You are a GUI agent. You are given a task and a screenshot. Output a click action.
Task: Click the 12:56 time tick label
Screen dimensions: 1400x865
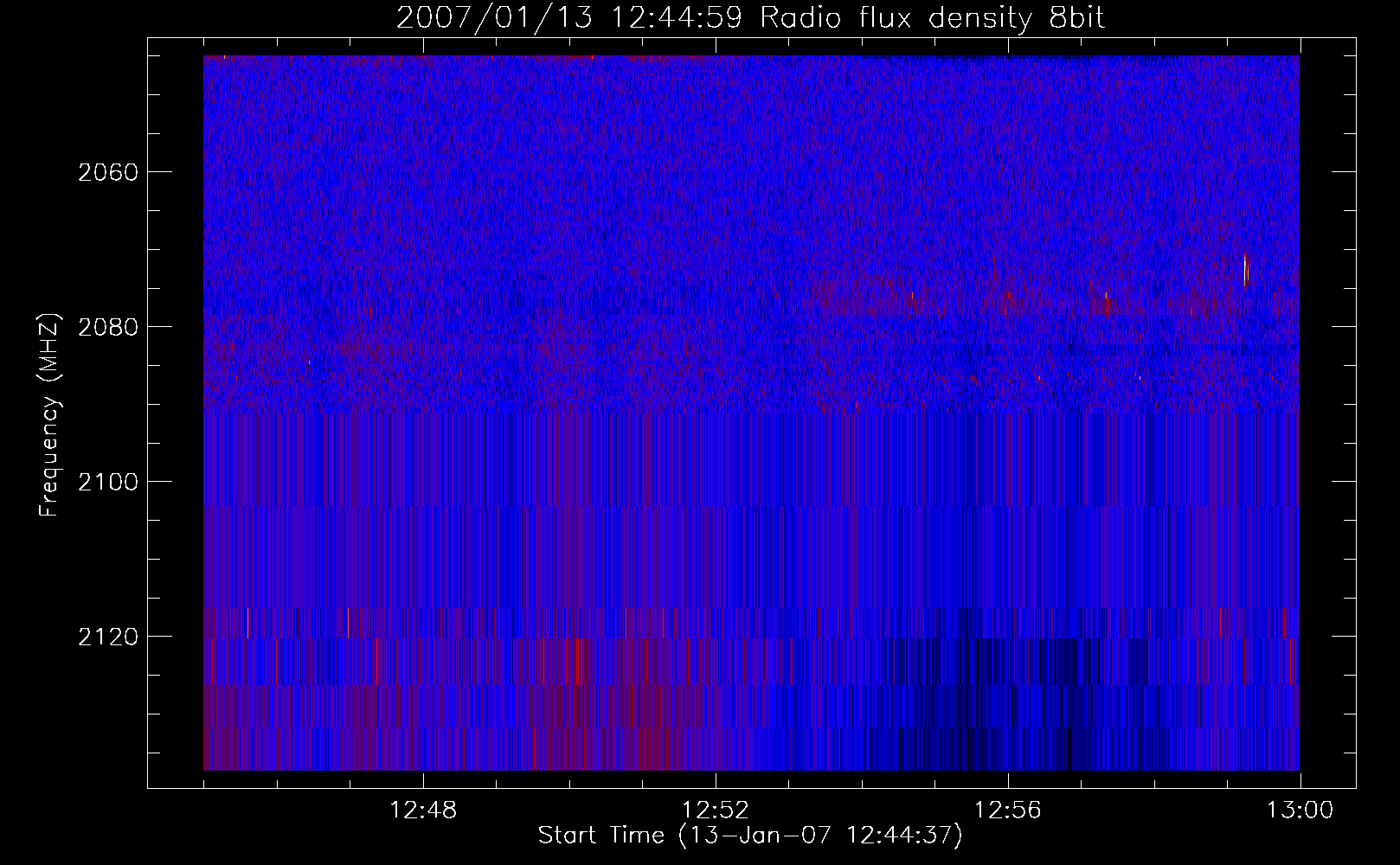coord(1008,811)
